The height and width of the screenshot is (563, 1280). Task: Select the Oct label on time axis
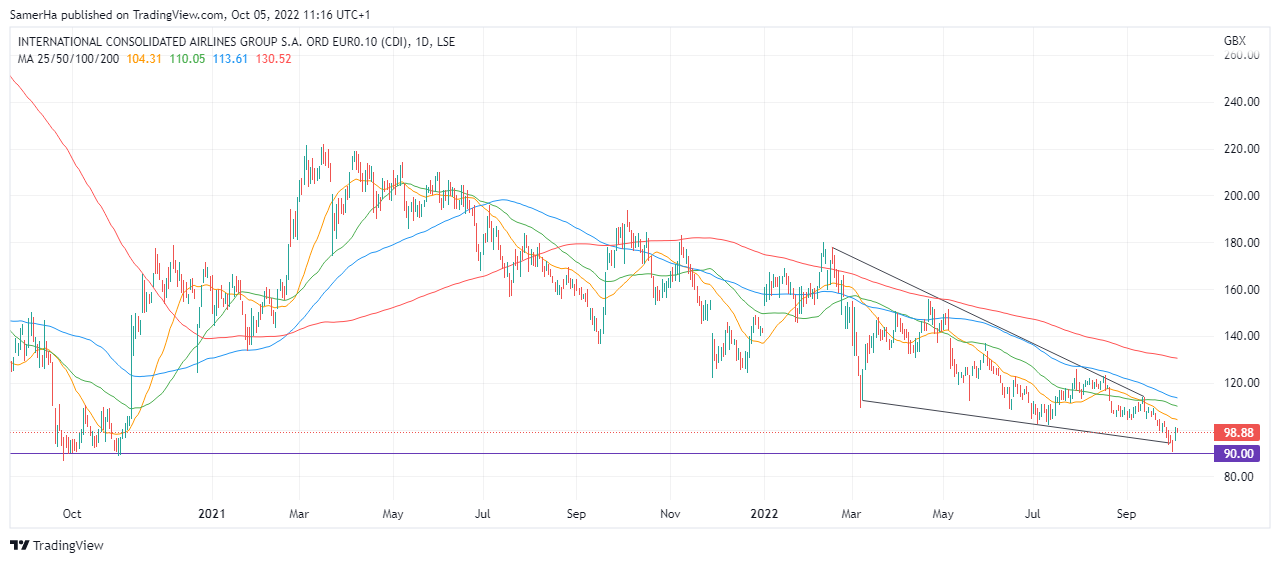tap(72, 514)
